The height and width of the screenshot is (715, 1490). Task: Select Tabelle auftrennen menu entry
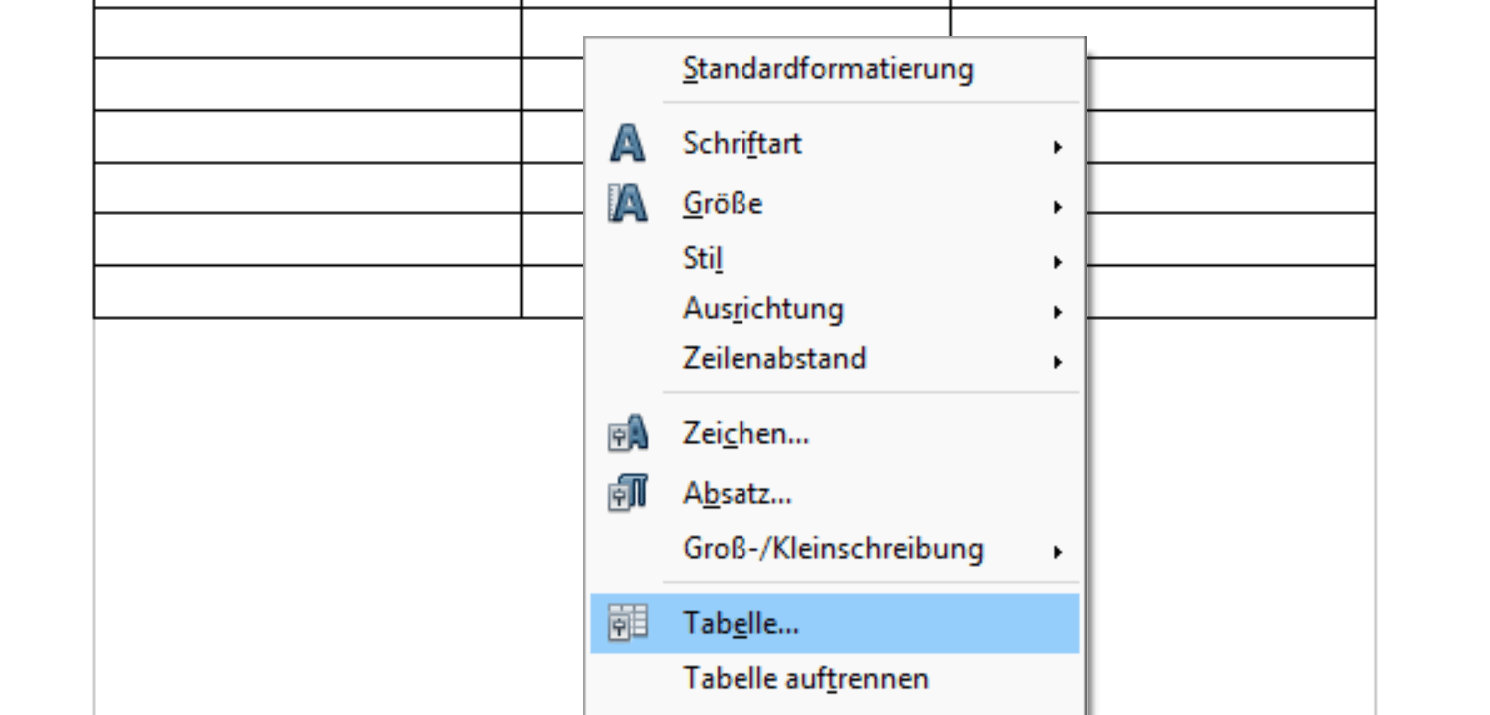click(805, 678)
